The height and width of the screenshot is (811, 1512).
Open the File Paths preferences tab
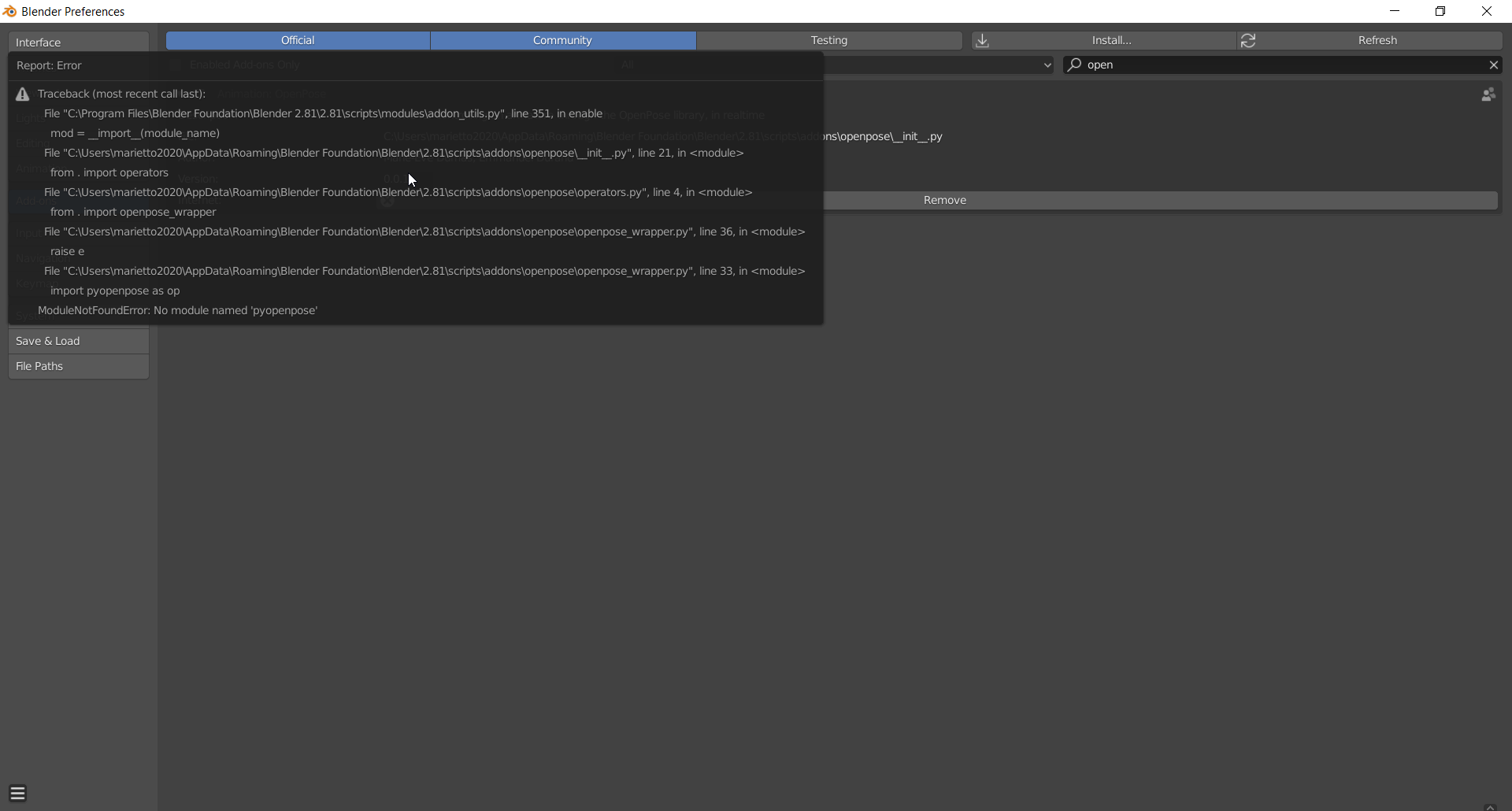(79, 366)
